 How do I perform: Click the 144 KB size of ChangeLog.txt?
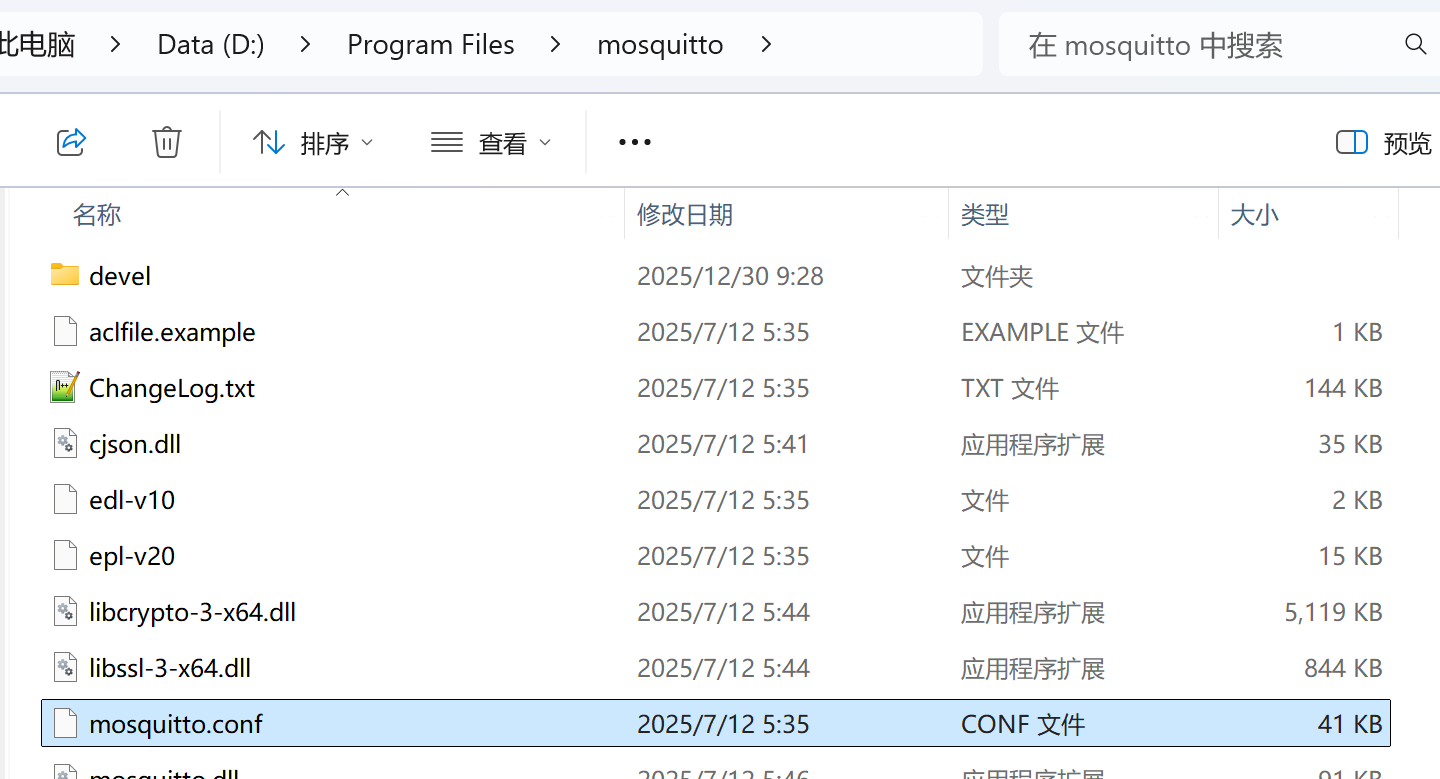1343,388
